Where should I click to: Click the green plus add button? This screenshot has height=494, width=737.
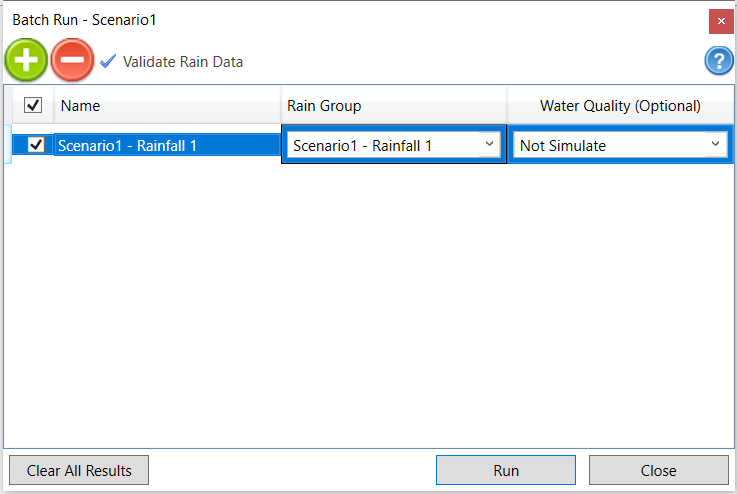click(26, 61)
